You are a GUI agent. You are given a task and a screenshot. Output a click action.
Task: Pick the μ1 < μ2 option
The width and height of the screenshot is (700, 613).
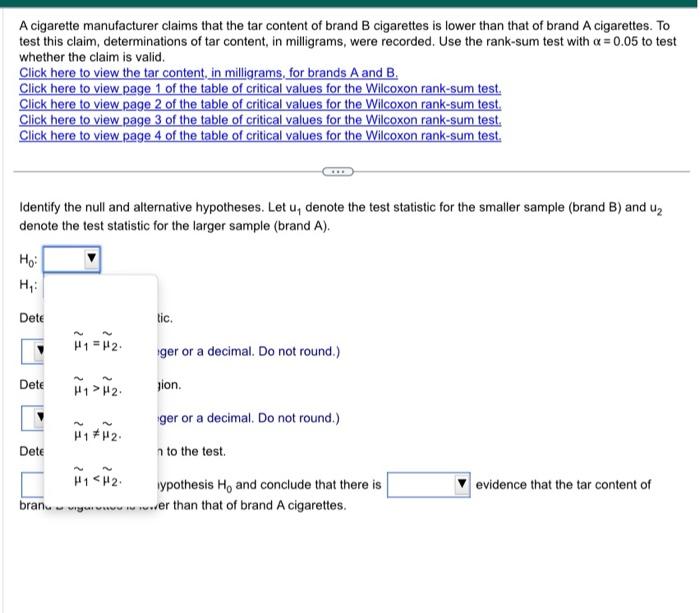(x=98, y=476)
